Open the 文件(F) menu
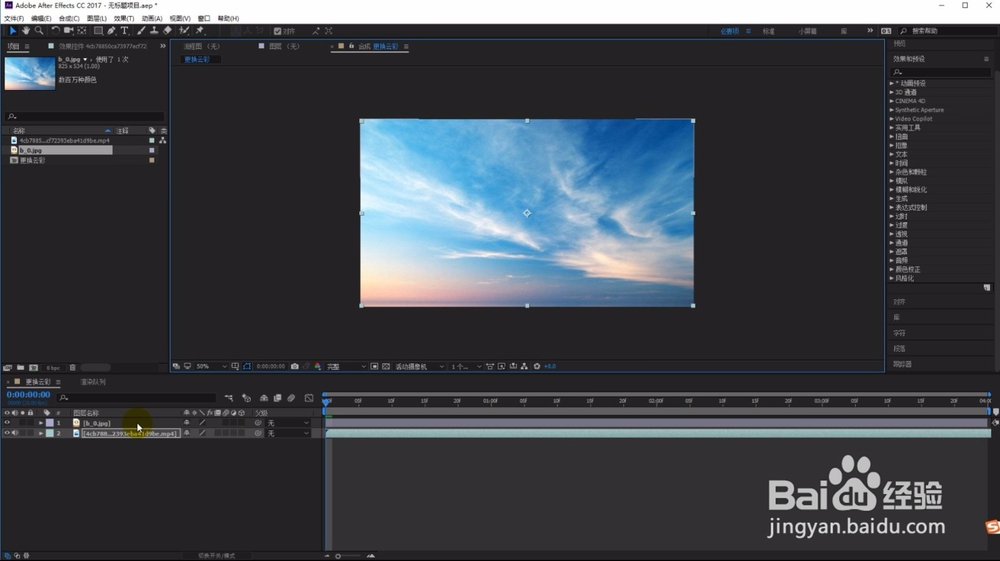Viewport: 1000px width, 561px height. click(14, 18)
